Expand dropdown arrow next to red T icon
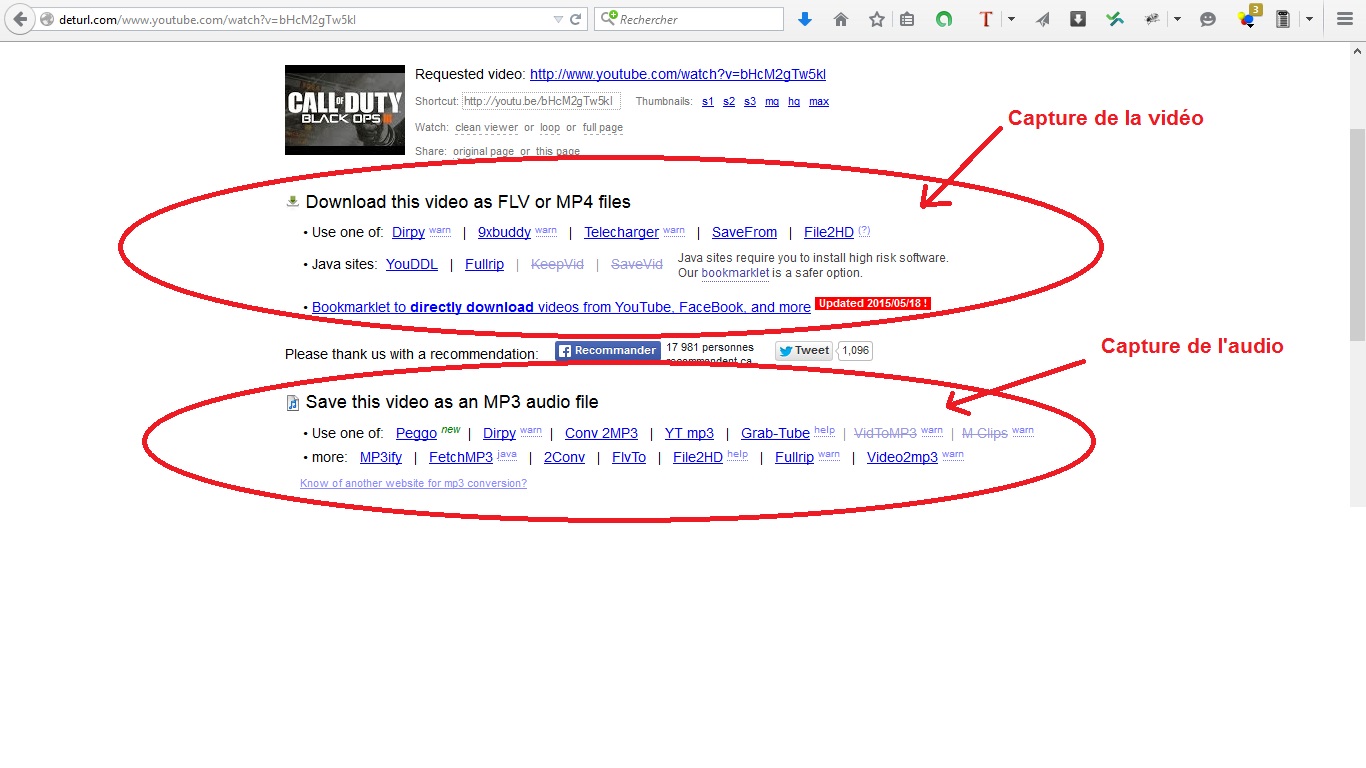Viewport: 1366px width, 768px height. point(1011,19)
